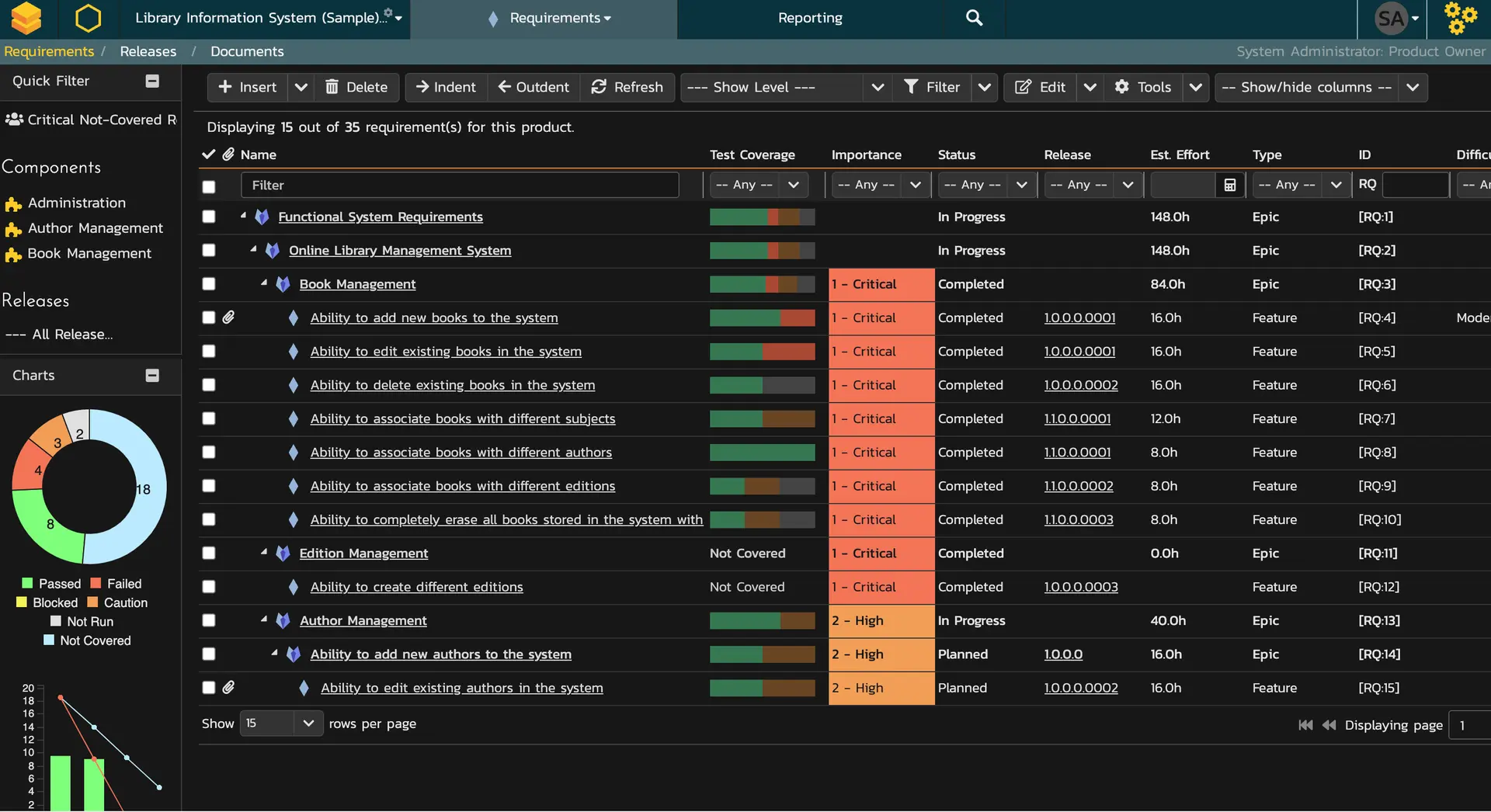Screen dimensions: 1491x812
Task: Check the box for Book Management row
Action: click(x=209, y=284)
